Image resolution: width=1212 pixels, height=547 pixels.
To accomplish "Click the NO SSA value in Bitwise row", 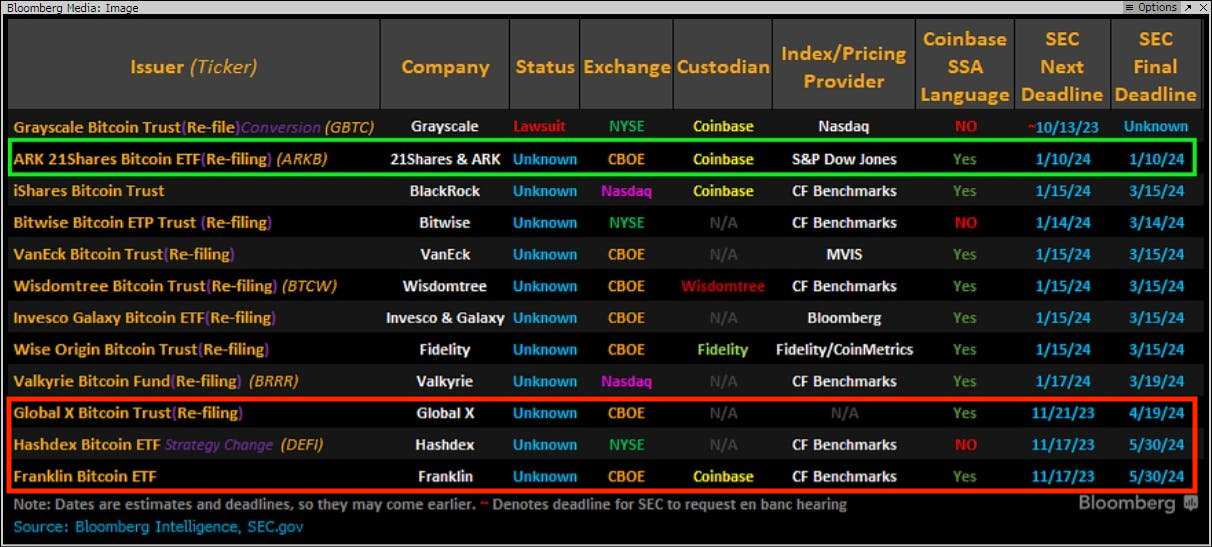I will point(965,223).
